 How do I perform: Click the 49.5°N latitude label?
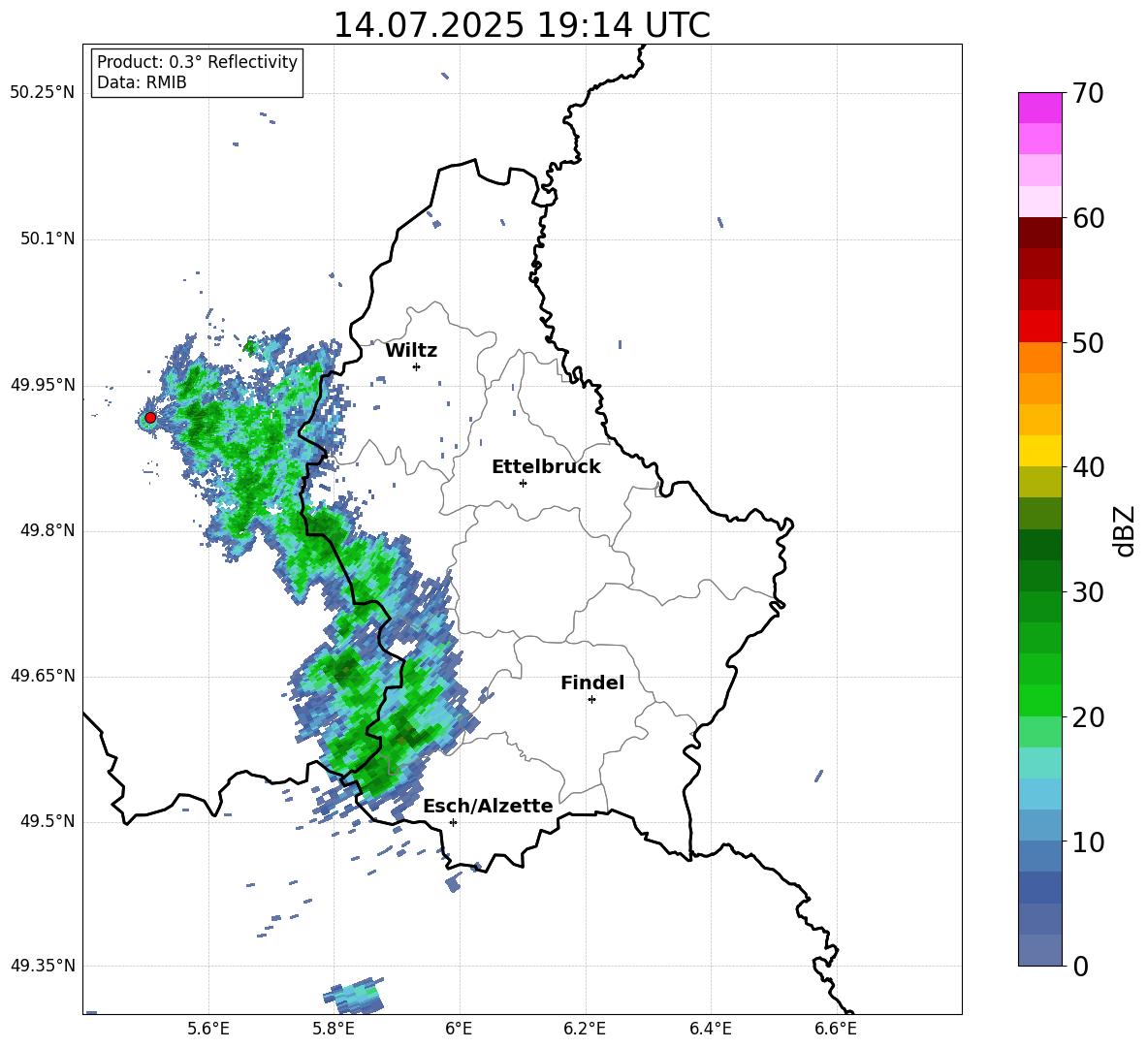click(48, 821)
